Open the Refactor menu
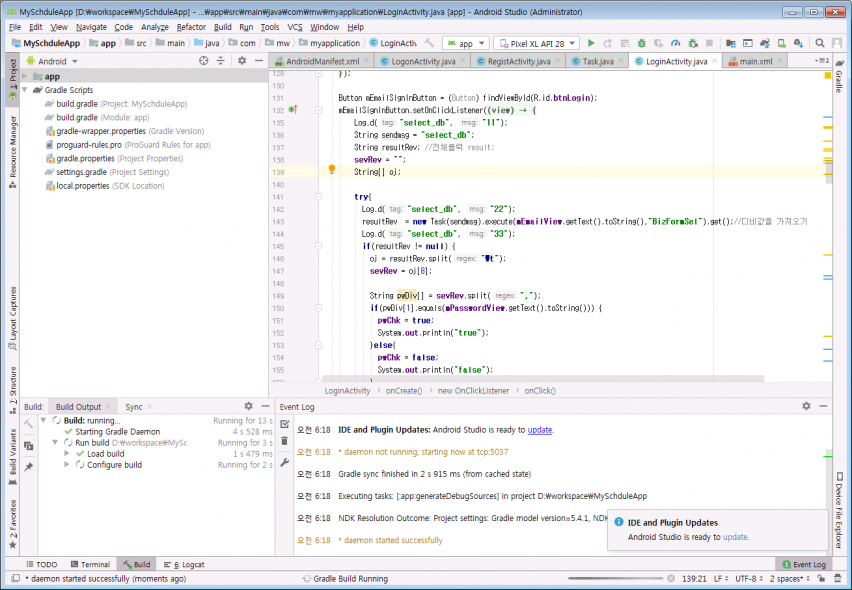Viewport: 852px width, 590px height. pos(191,27)
